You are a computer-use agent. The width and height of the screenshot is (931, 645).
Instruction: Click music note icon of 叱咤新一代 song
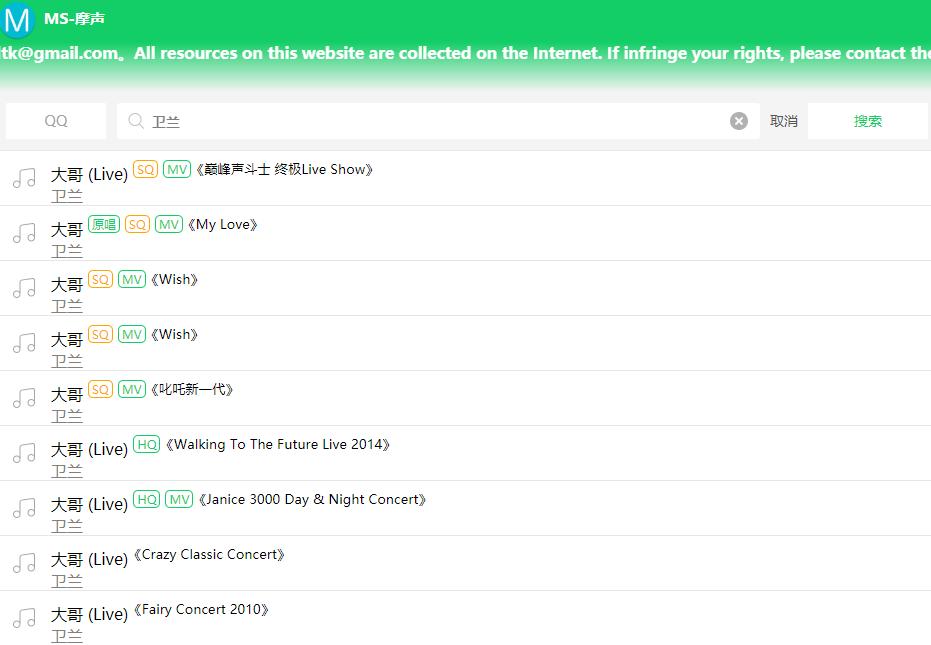[24, 399]
